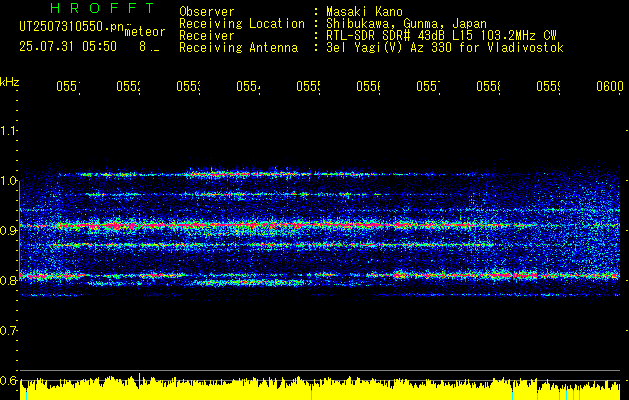Click the 0.9 kHz axis label
The image size is (629, 400).
(9, 230)
